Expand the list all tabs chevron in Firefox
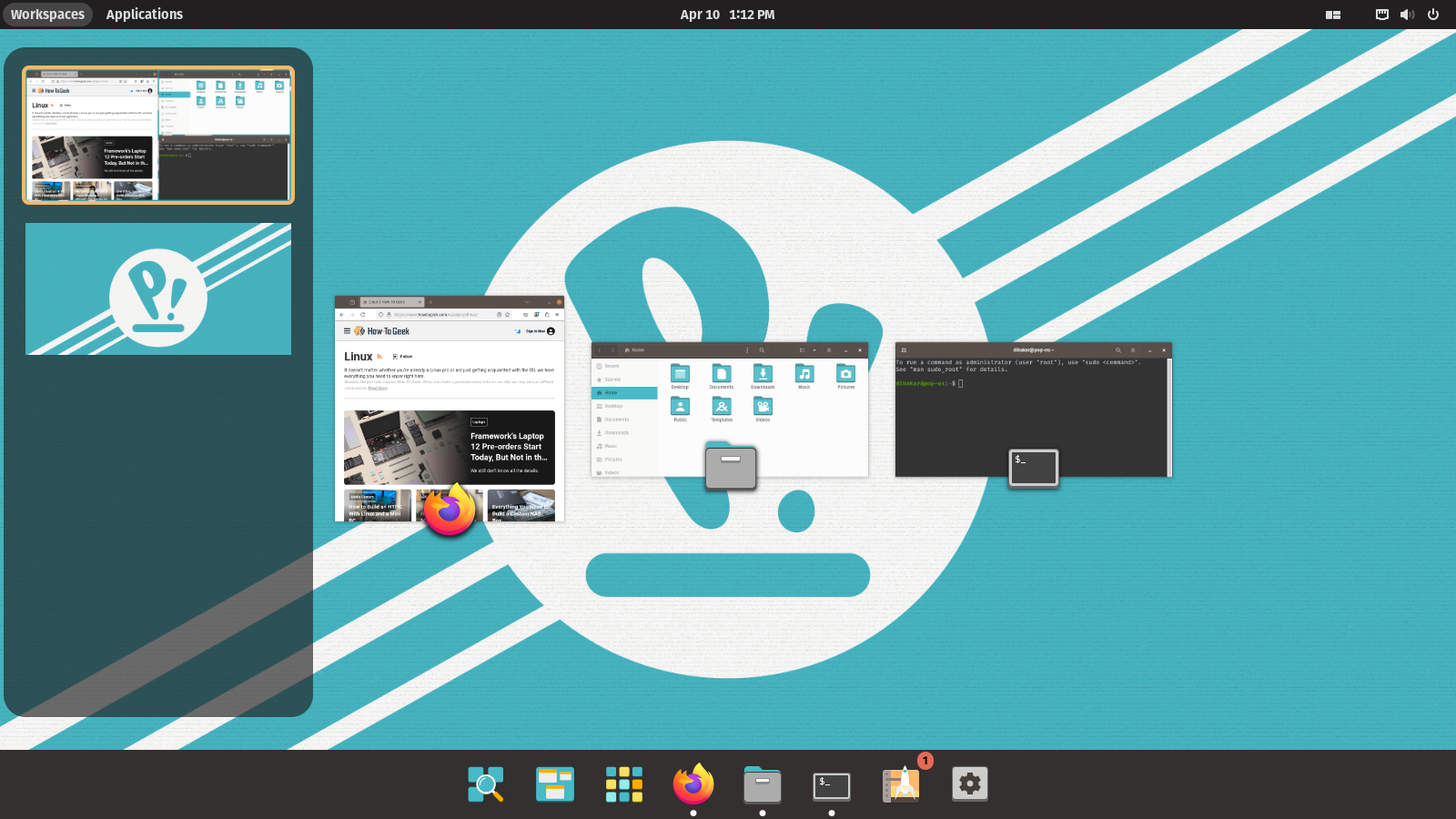The height and width of the screenshot is (819, 1456). click(x=527, y=302)
